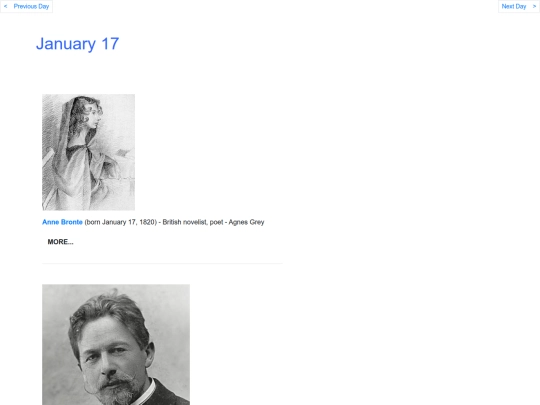Click the divider line below MORE...
This screenshot has width=540, height=405.
162,263
